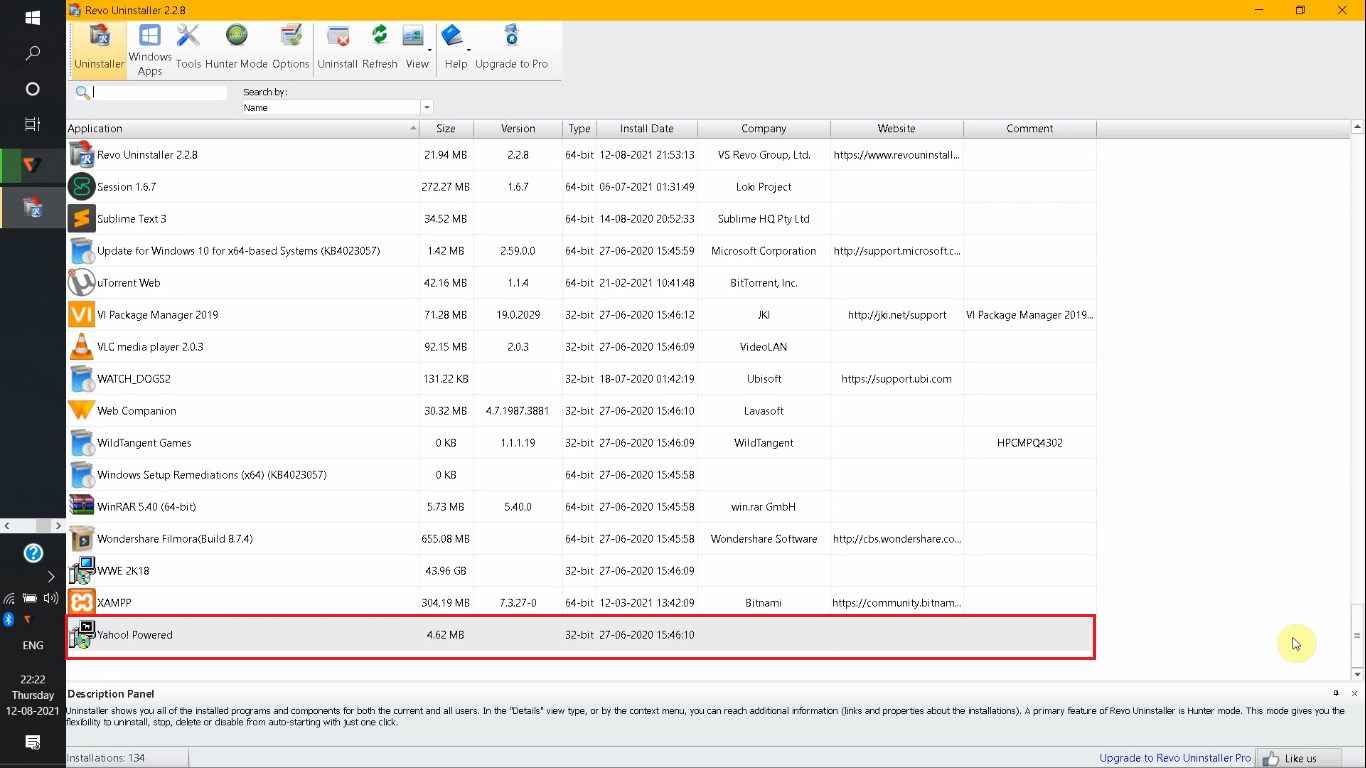This screenshot has width=1366, height=768.
Task: Sort by the Size column header
Action: click(446, 128)
